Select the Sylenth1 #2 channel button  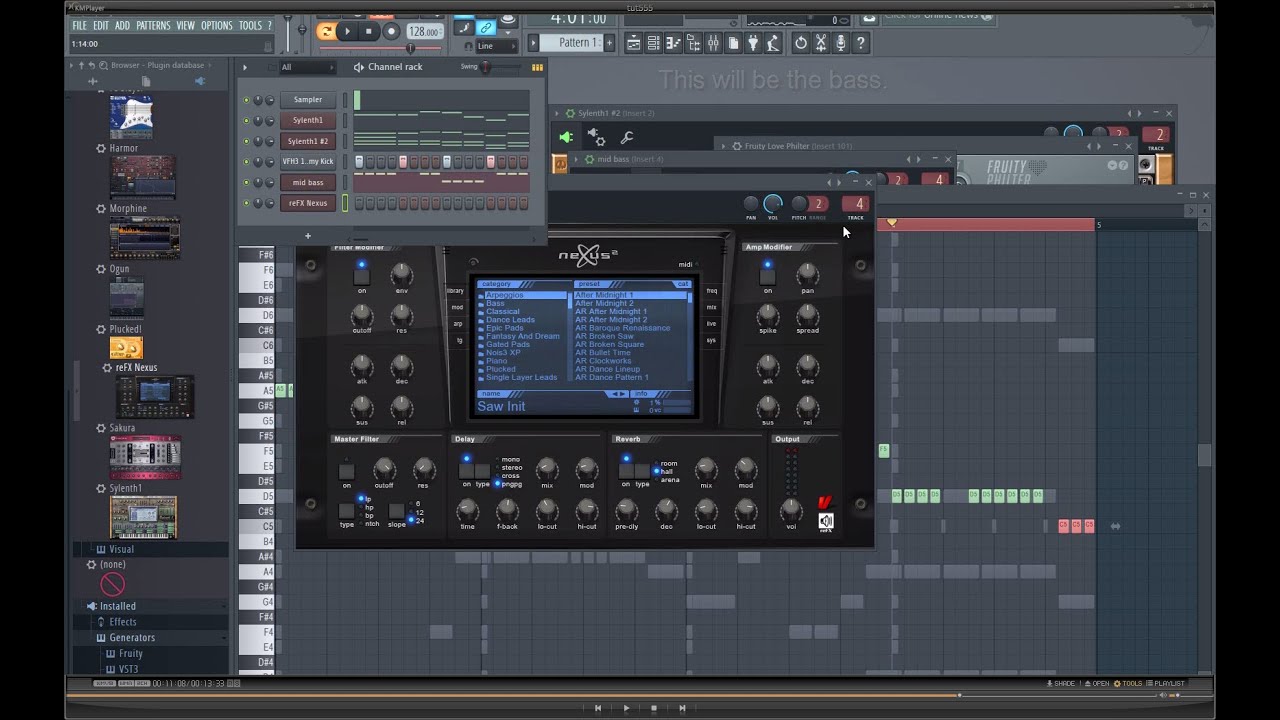308,141
